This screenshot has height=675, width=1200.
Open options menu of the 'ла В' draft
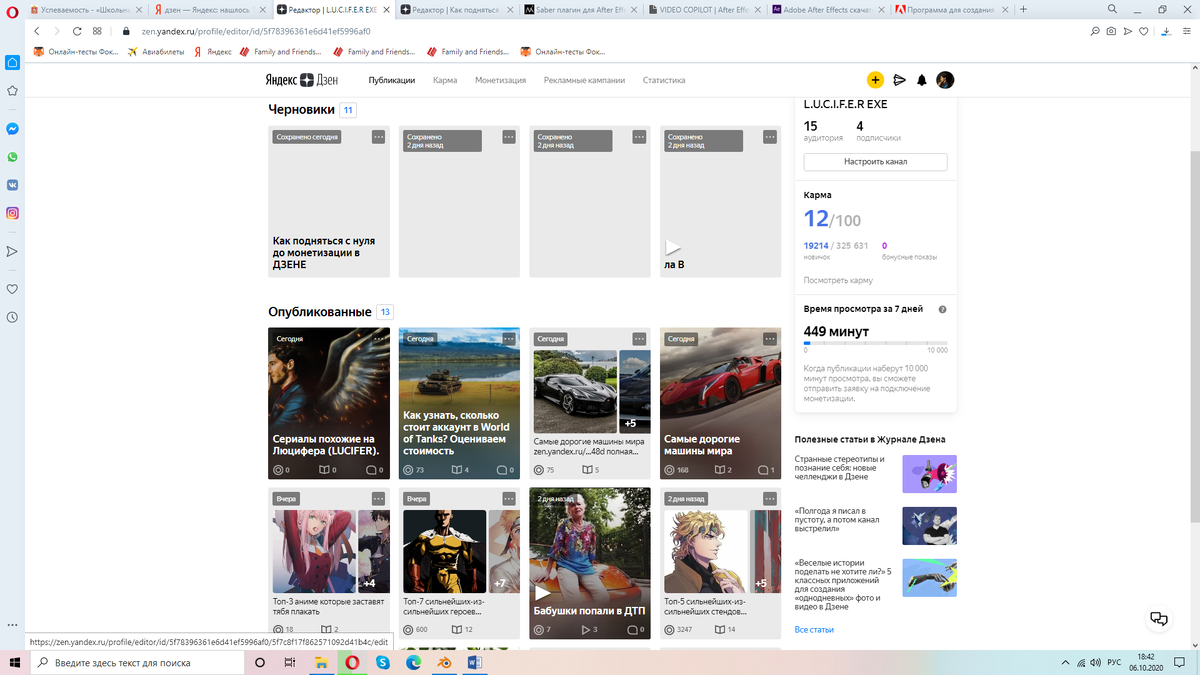(x=769, y=137)
